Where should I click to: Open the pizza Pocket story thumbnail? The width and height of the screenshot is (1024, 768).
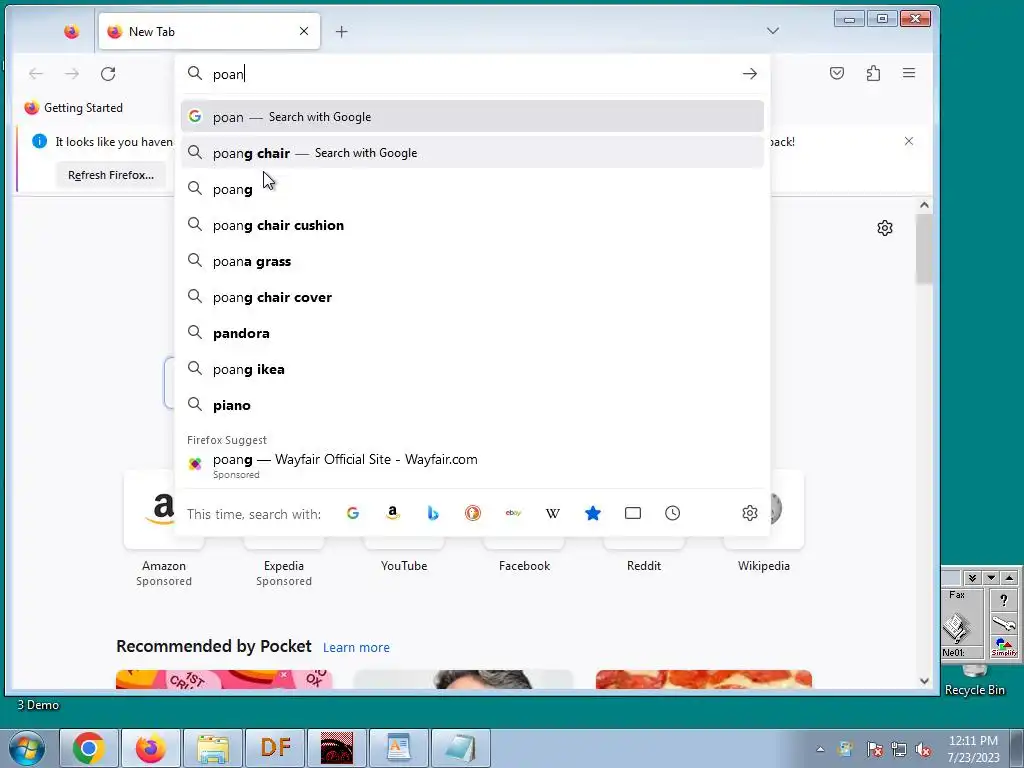pos(704,679)
